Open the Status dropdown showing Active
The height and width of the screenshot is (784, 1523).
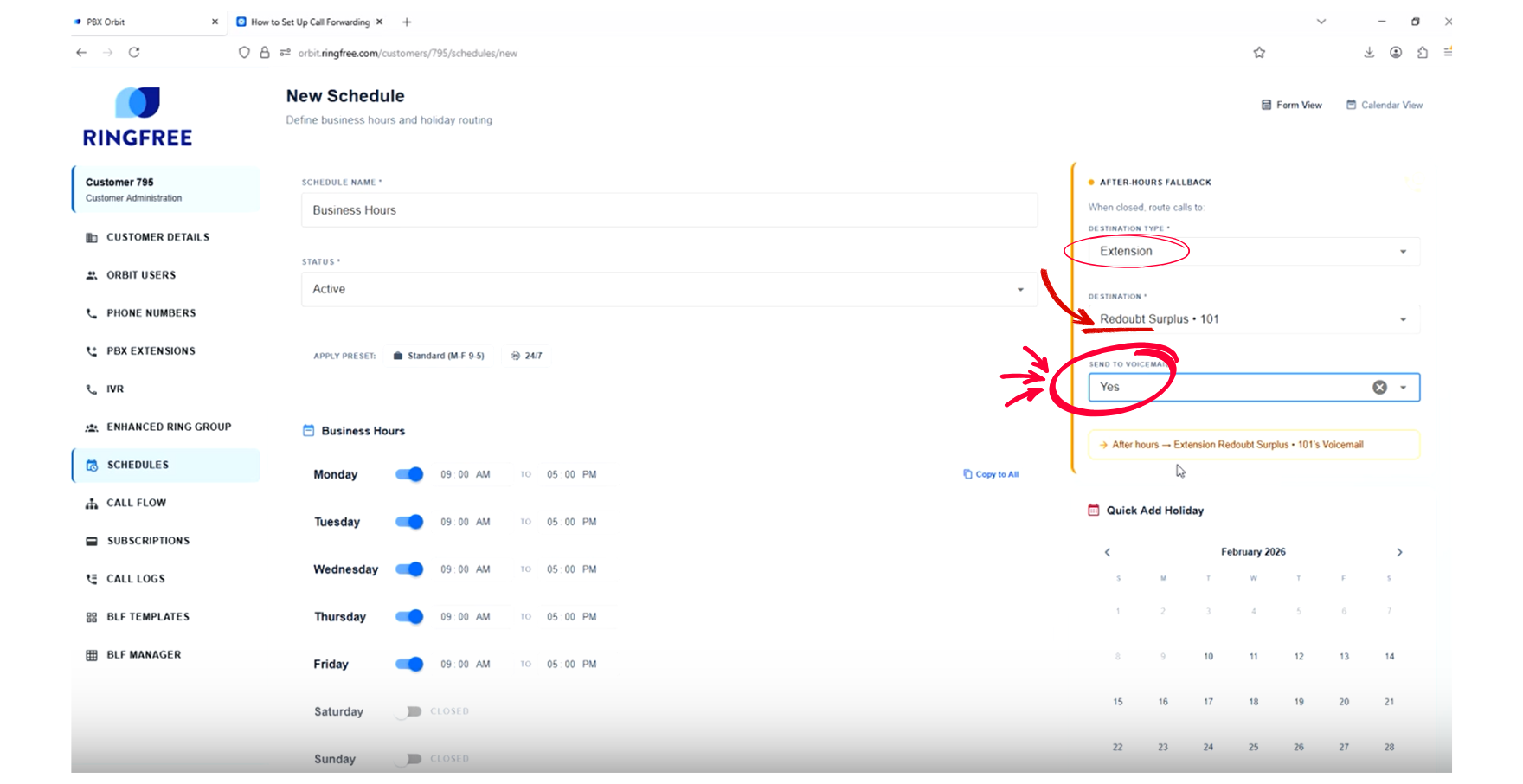click(669, 289)
